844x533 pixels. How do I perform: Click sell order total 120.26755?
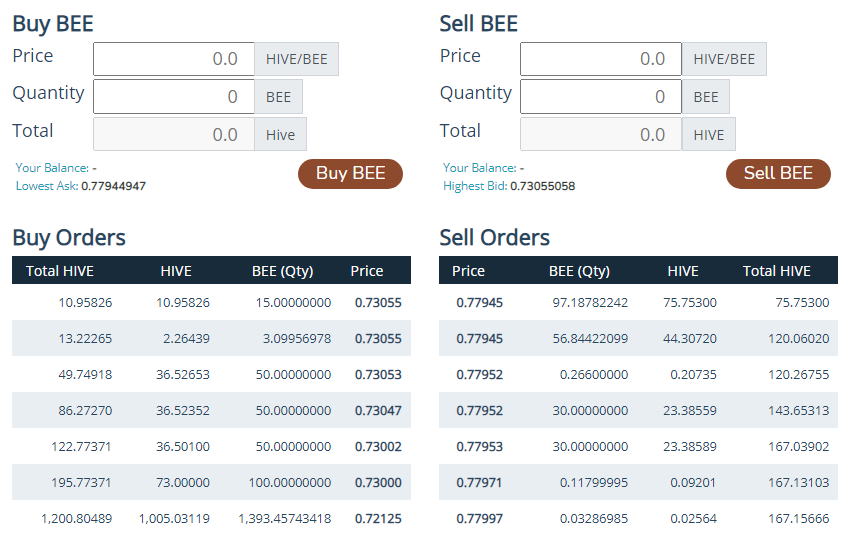[799, 375]
